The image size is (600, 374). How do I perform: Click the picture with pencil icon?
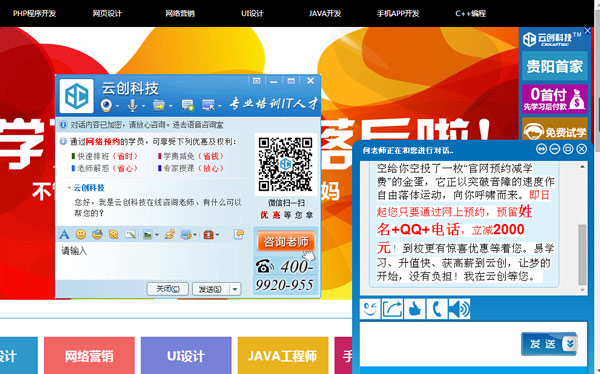[x=130, y=234]
